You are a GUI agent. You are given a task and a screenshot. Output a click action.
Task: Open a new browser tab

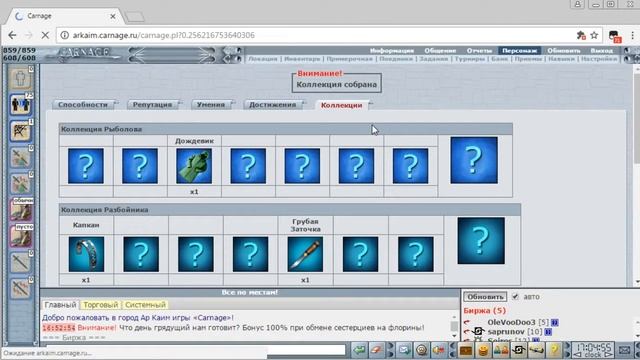[x=135, y=17]
